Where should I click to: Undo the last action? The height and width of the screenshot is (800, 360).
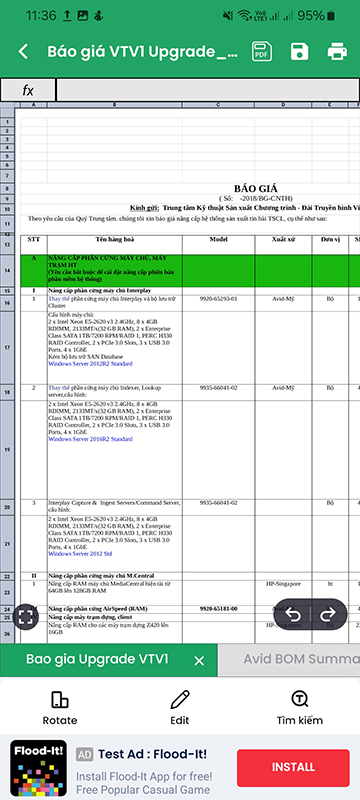tap(293, 614)
